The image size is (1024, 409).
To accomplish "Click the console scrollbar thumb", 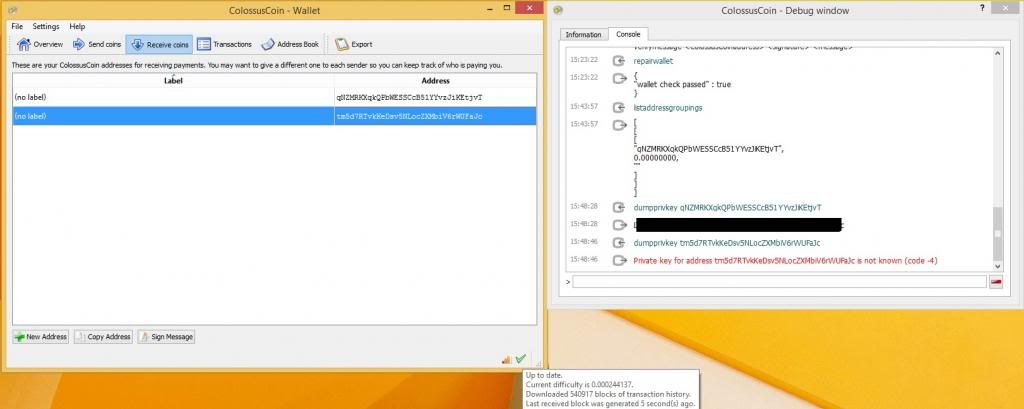I will tap(997, 233).
